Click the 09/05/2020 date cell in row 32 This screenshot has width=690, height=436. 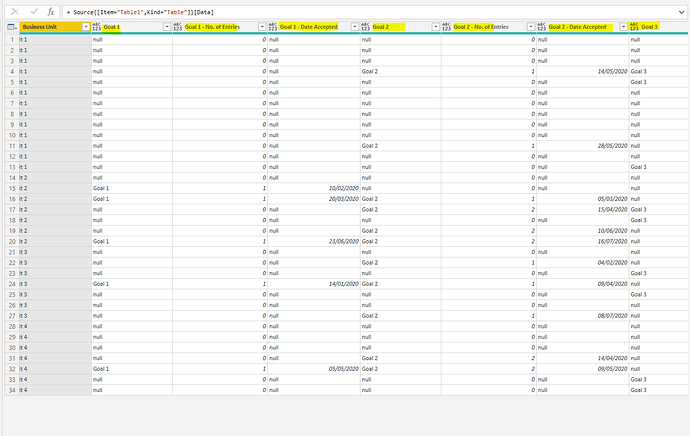coord(583,369)
